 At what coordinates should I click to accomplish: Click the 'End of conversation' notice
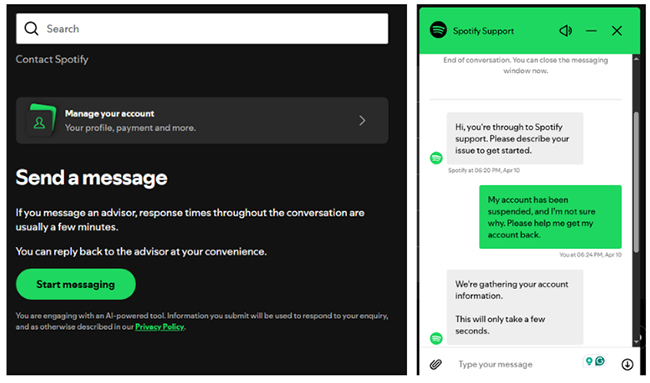point(526,65)
